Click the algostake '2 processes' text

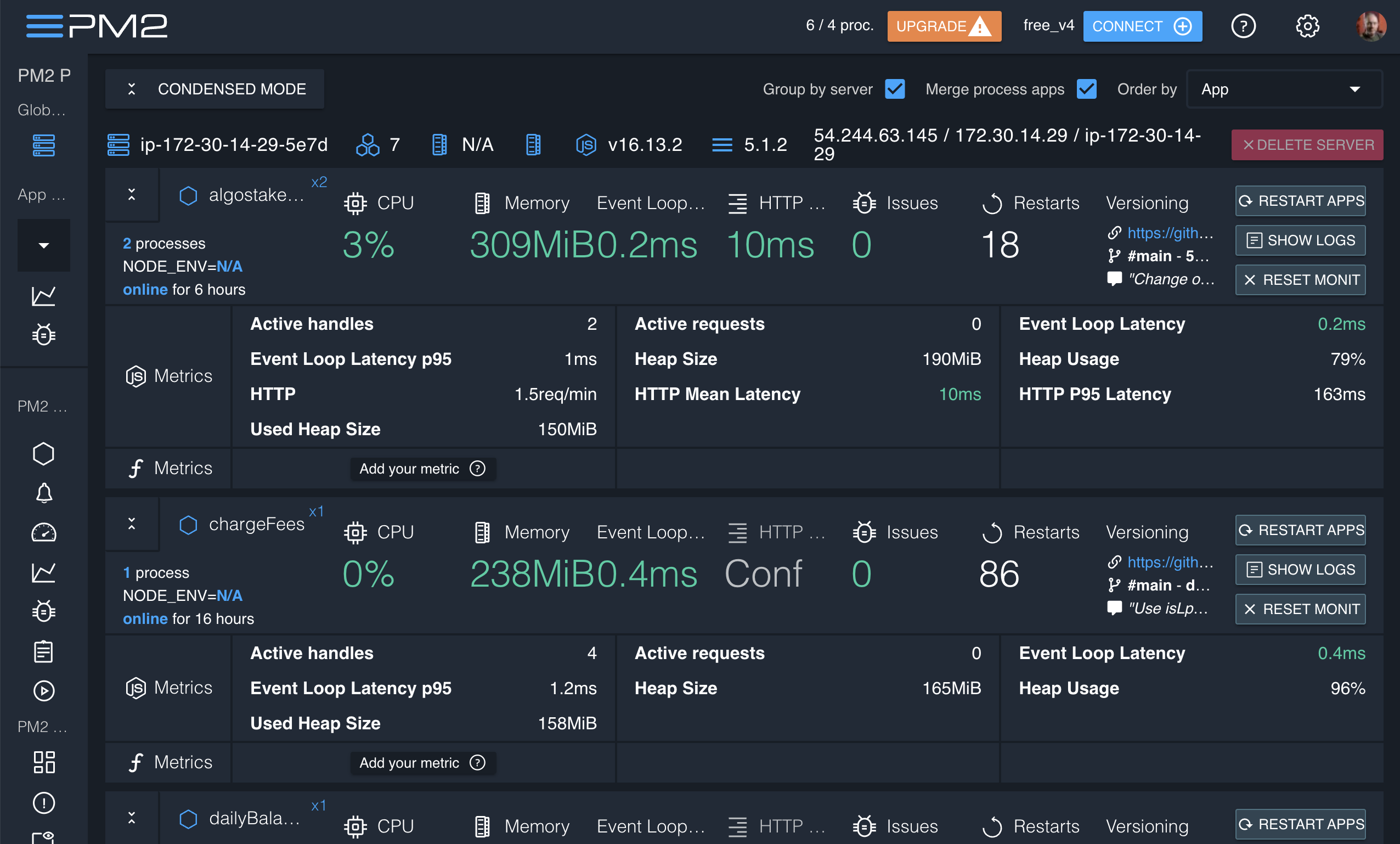pyautogui.click(x=164, y=243)
